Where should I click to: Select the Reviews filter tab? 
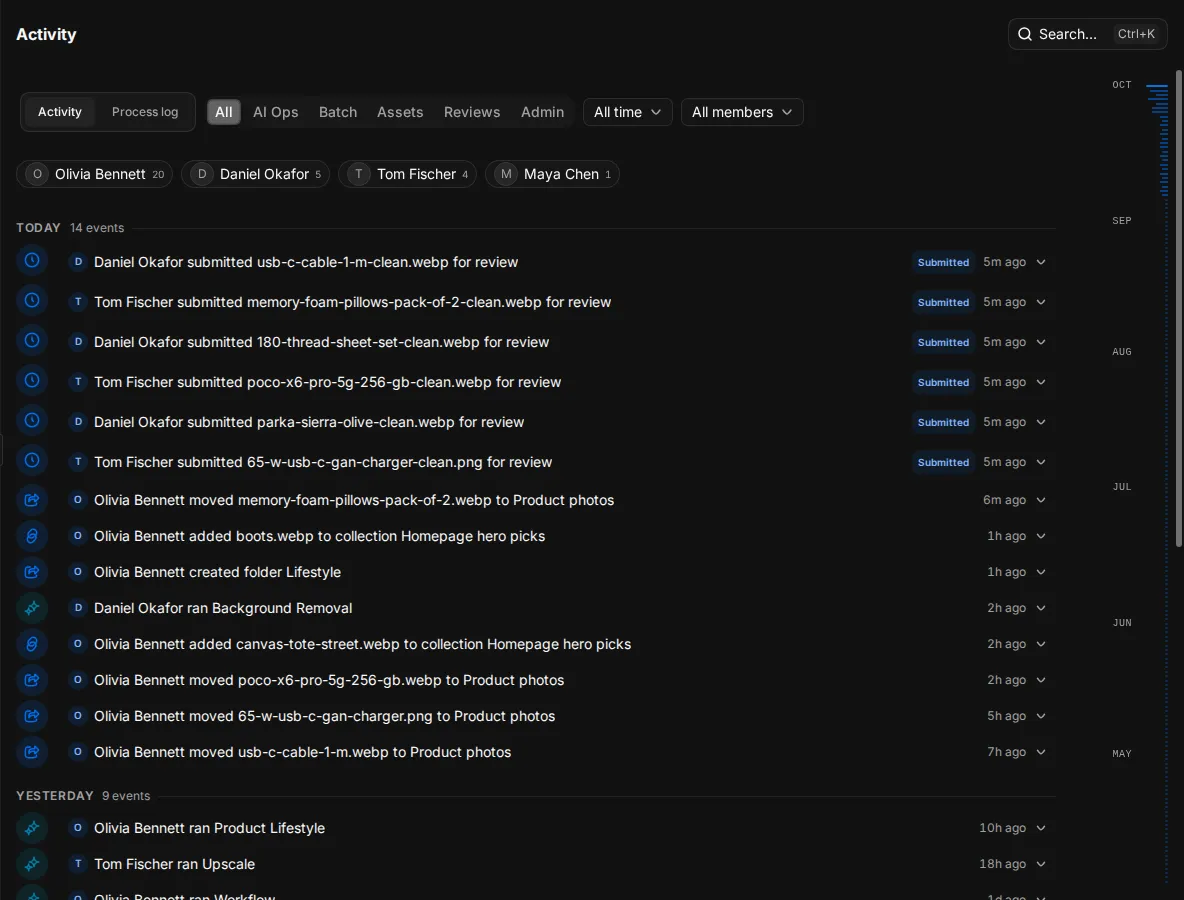(x=472, y=112)
